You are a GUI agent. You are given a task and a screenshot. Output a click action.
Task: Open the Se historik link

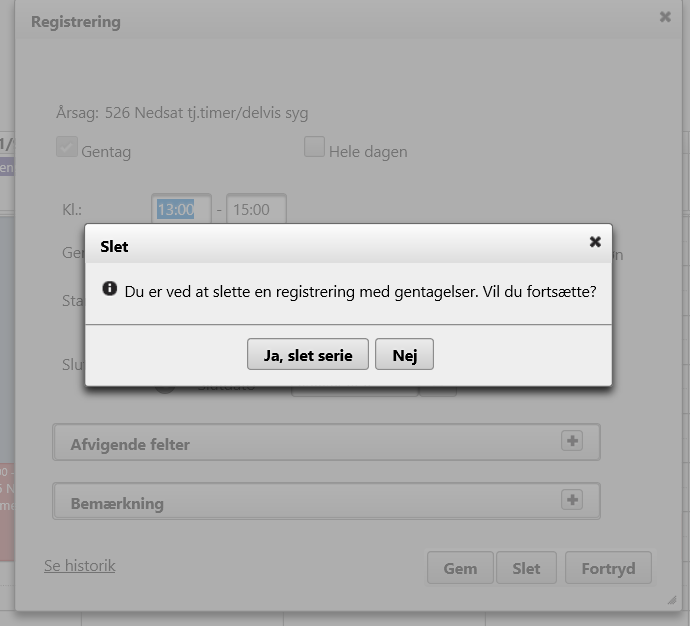80,566
